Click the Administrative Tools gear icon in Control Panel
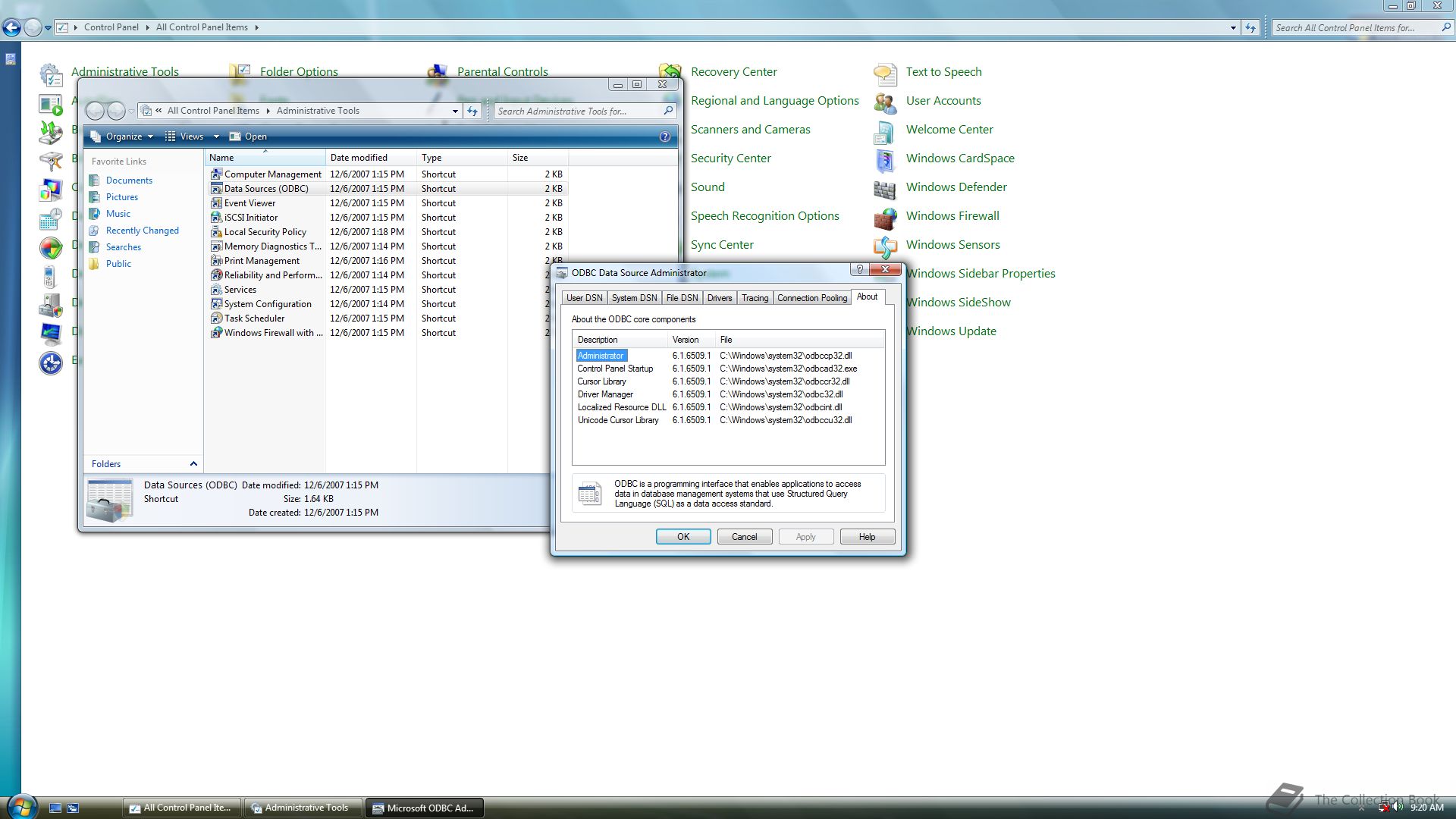This screenshot has height=819, width=1456. point(51,74)
